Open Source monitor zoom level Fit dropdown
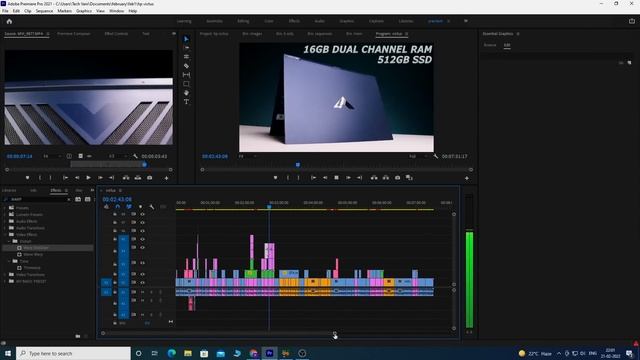This screenshot has width=640, height=360. pos(52,156)
